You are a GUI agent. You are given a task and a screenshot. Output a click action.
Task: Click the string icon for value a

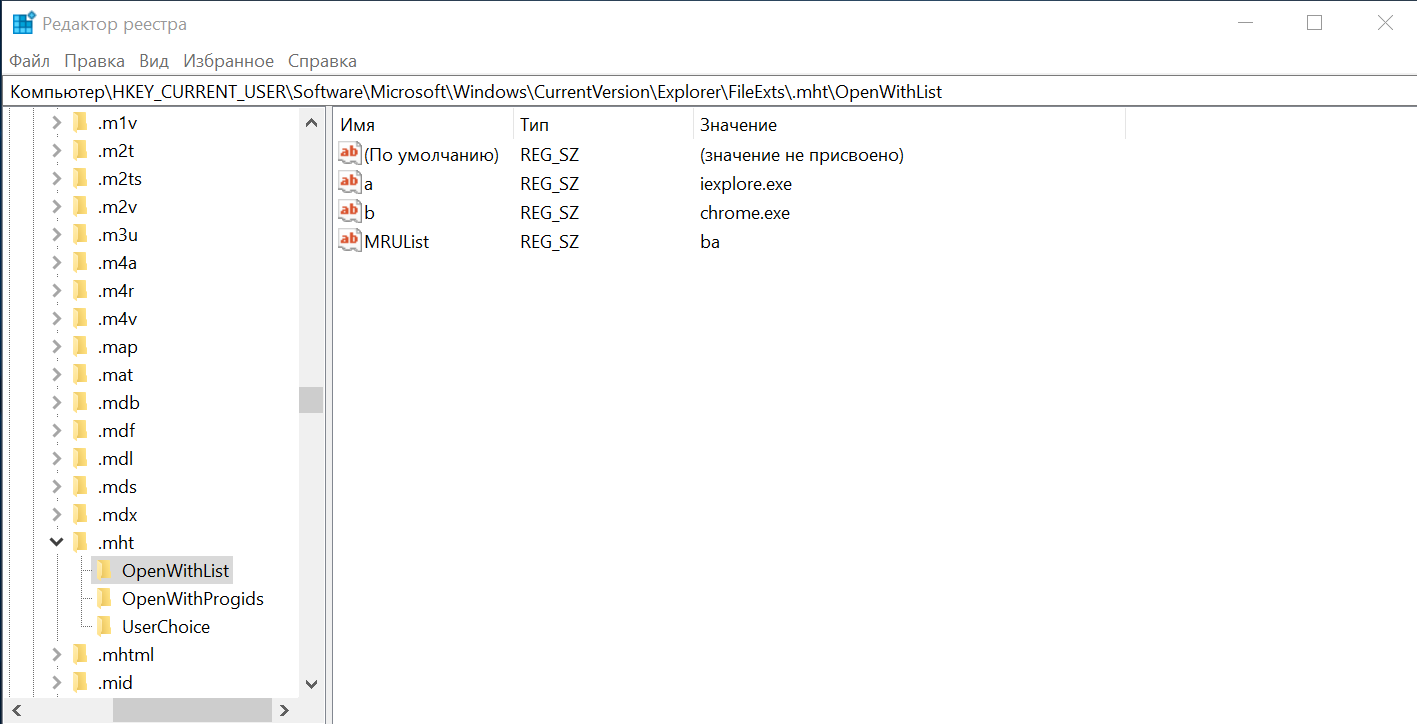click(x=349, y=183)
